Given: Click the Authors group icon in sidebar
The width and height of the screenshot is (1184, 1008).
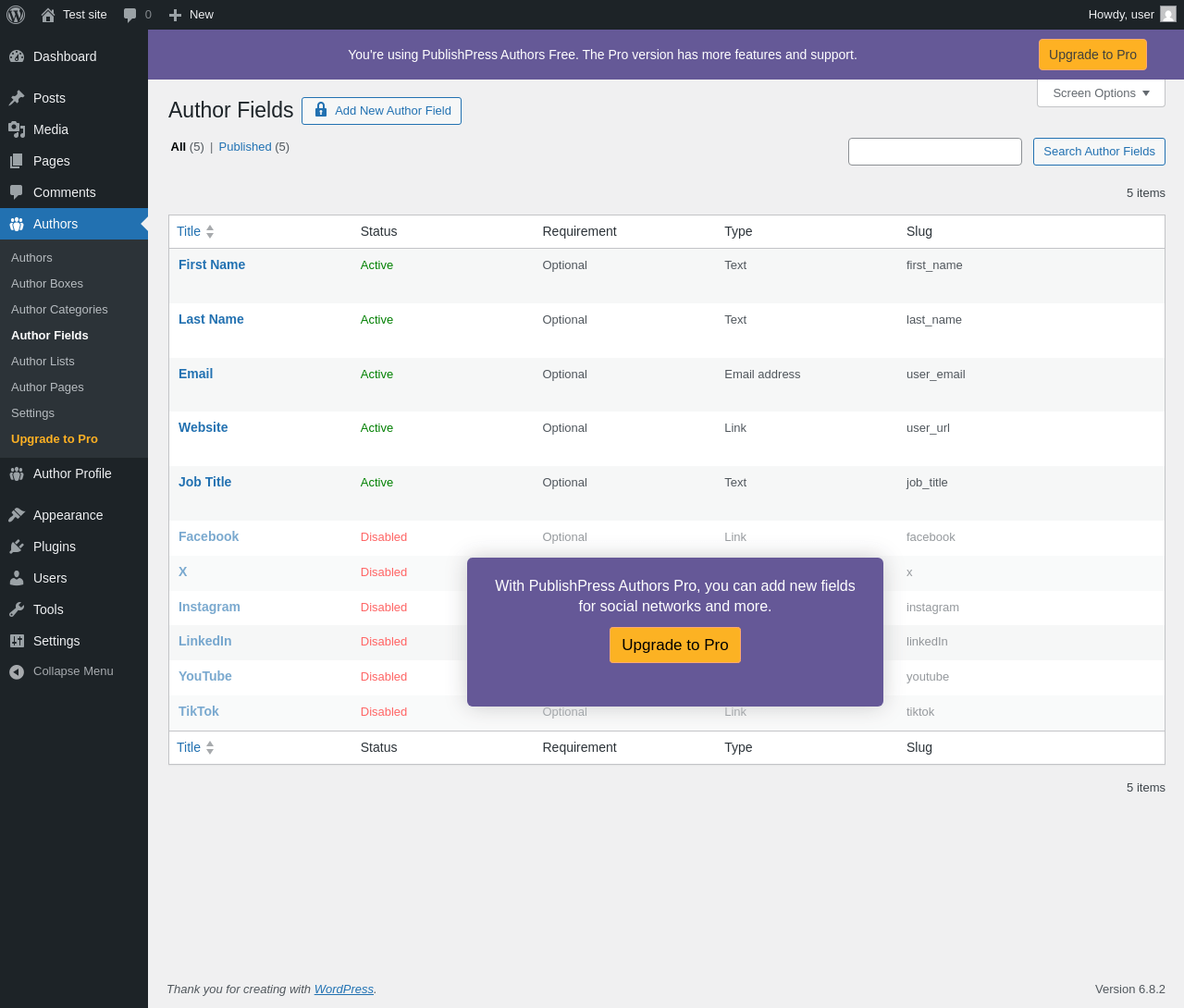Looking at the screenshot, I should 17,224.
